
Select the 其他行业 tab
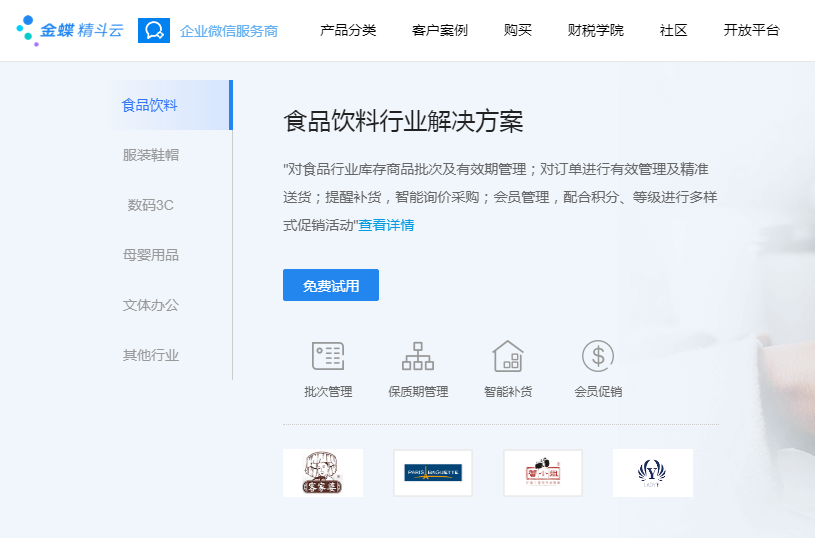pos(151,355)
